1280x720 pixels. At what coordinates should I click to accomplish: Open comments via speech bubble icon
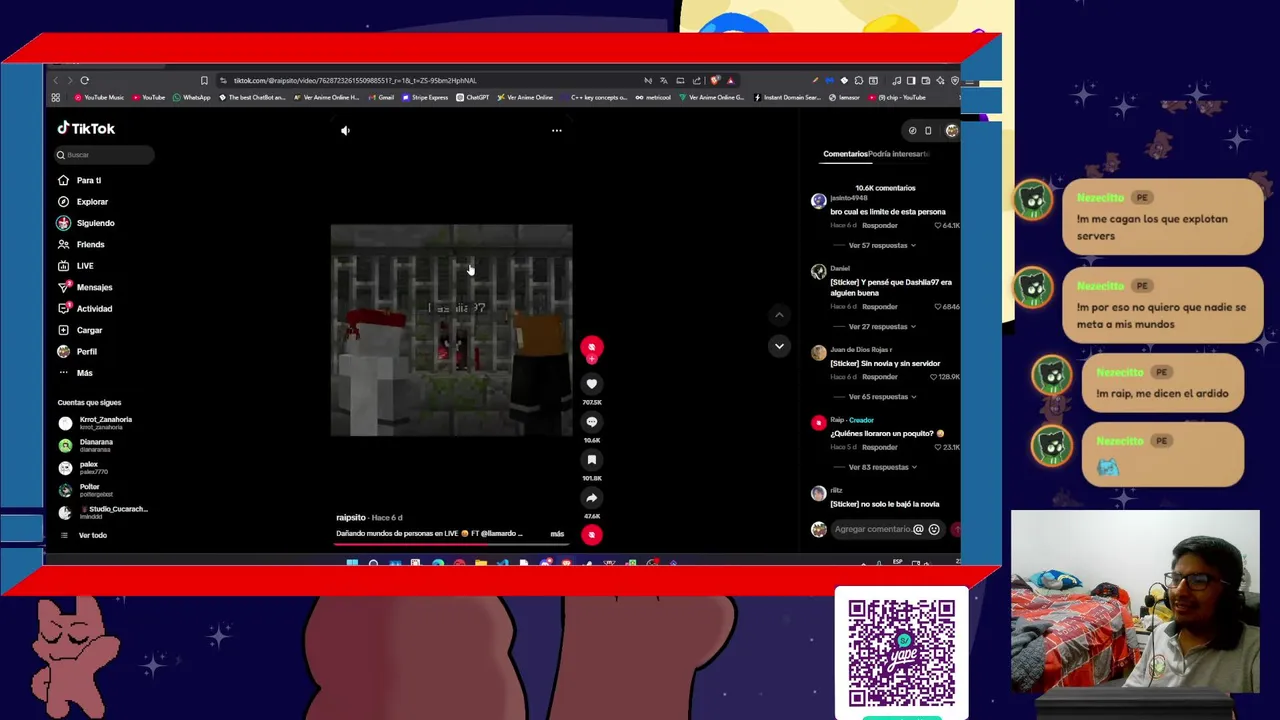[x=592, y=422]
